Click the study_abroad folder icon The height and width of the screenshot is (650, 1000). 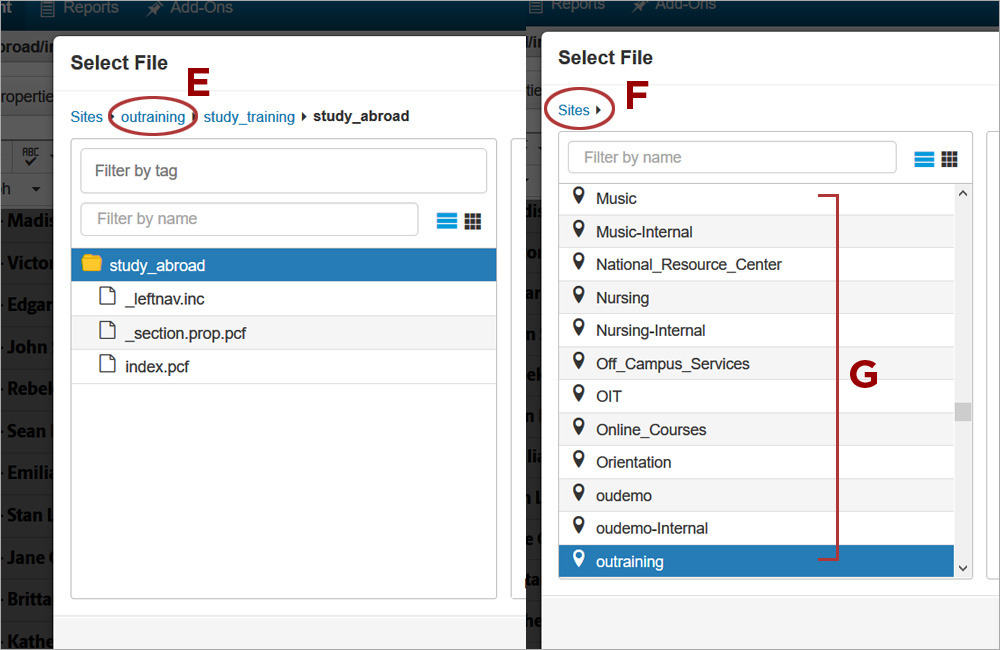[x=92, y=264]
